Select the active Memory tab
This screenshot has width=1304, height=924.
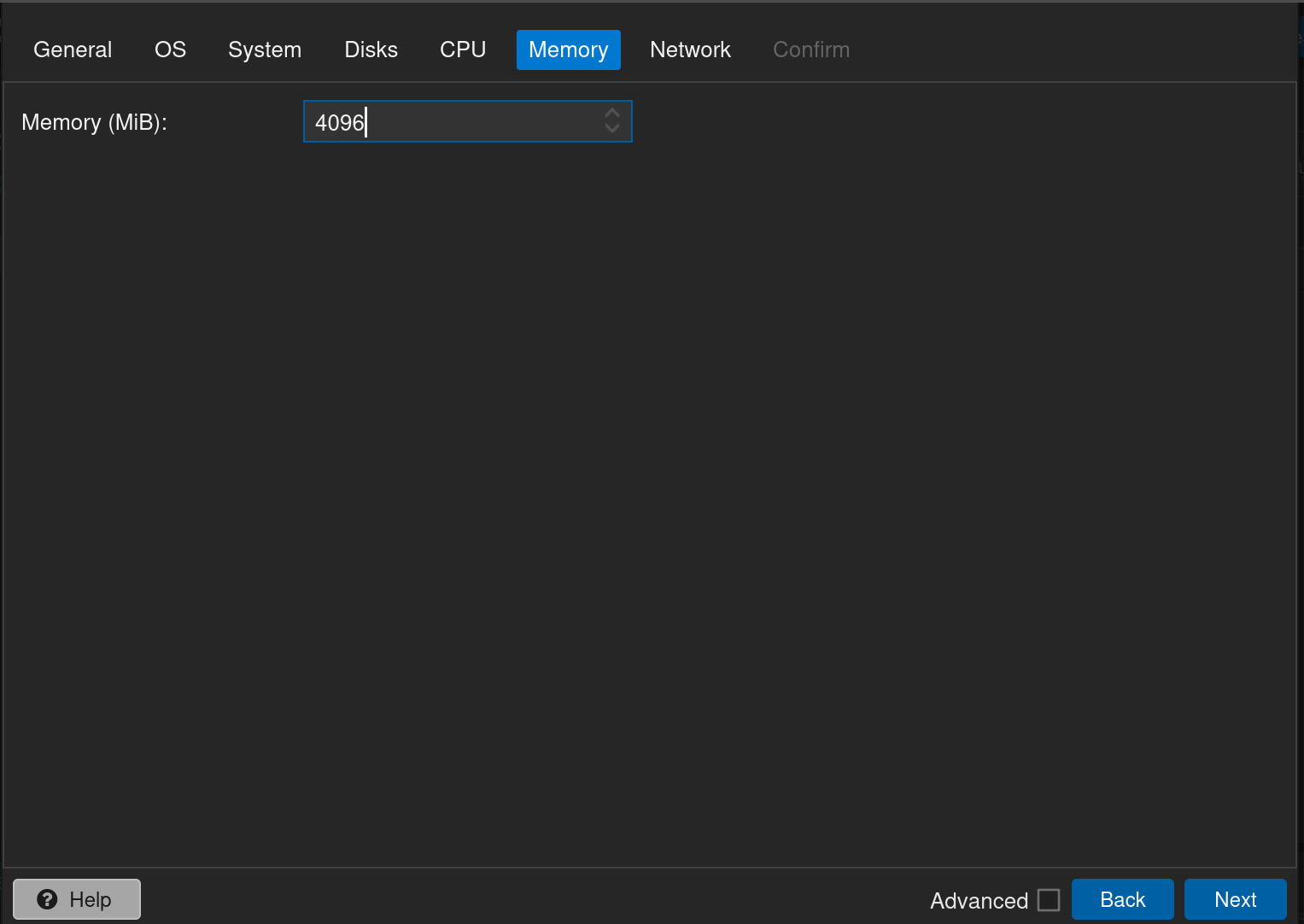569,50
